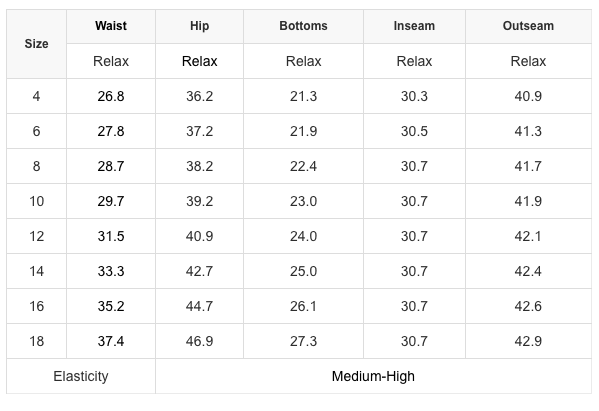
Task: Select the waist value 35.2
Action: click(111, 306)
